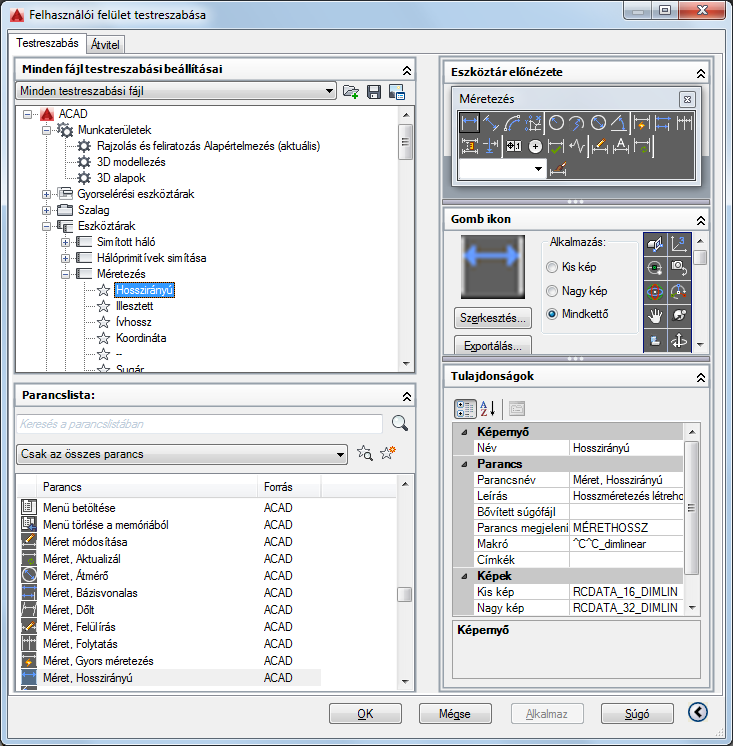Image resolution: width=733 pixels, height=746 pixels.
Task: Click the Szerkesztés... button
Action: (x=493, y=318)
